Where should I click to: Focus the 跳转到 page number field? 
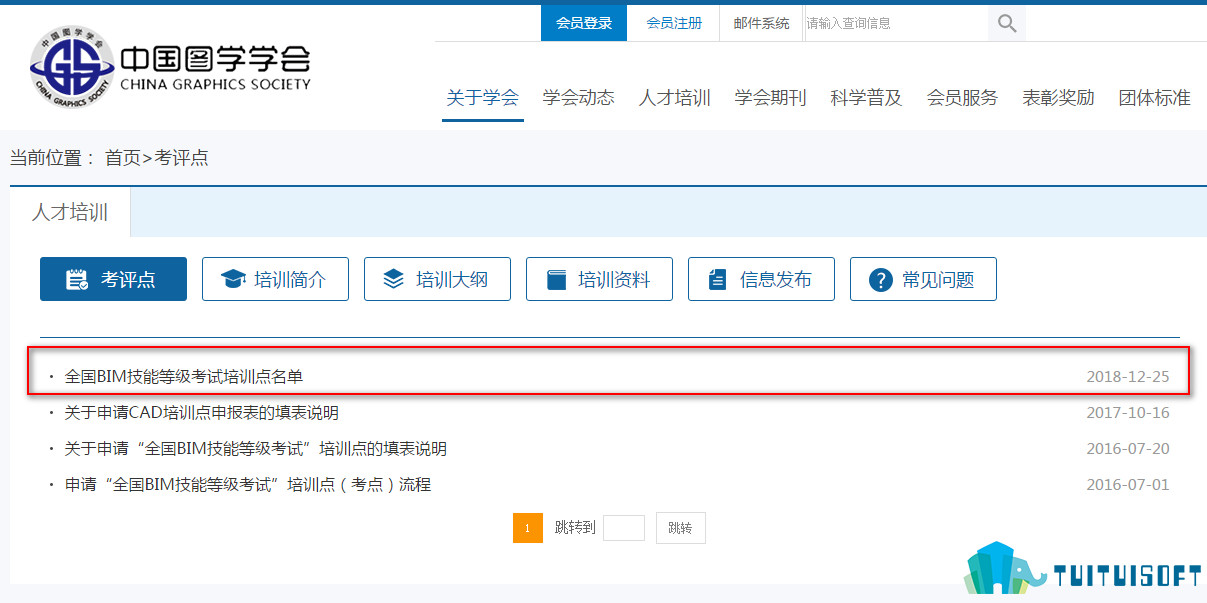click(x=624, y=528)
